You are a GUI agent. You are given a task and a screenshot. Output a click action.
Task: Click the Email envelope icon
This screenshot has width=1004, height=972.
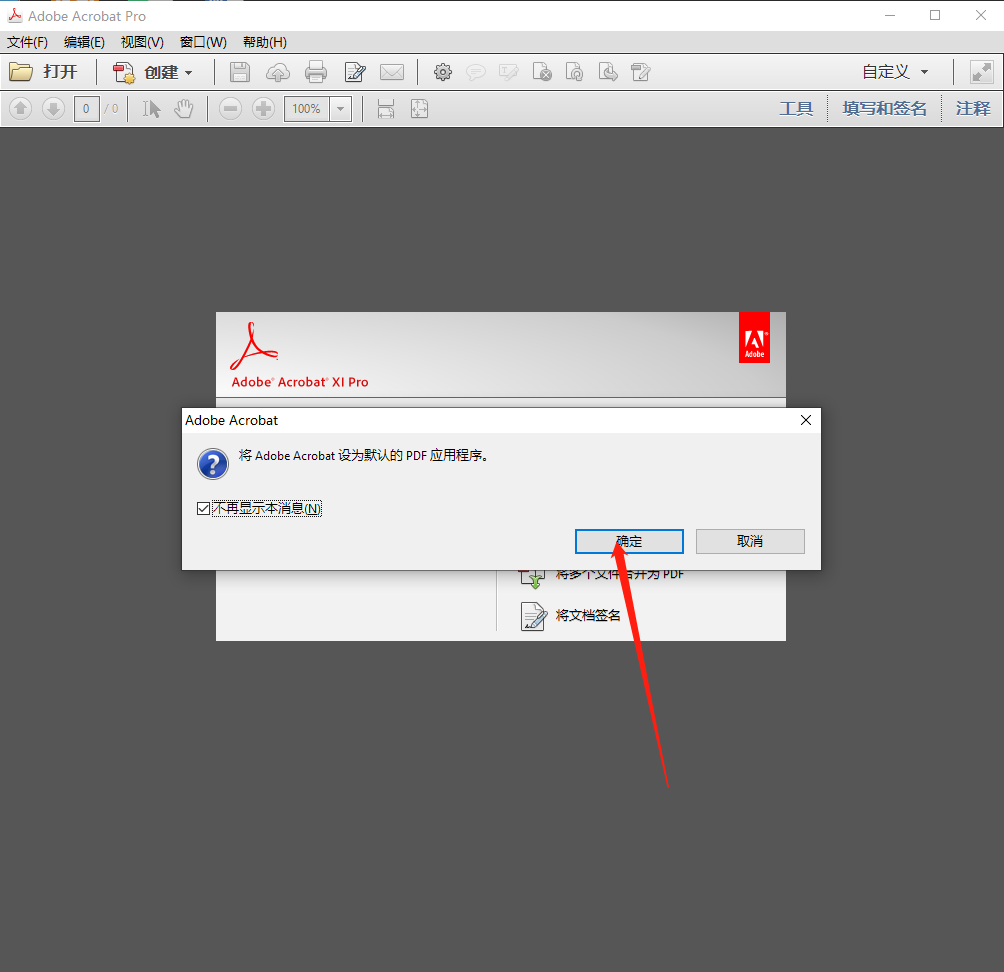click(x=392, y=72)
